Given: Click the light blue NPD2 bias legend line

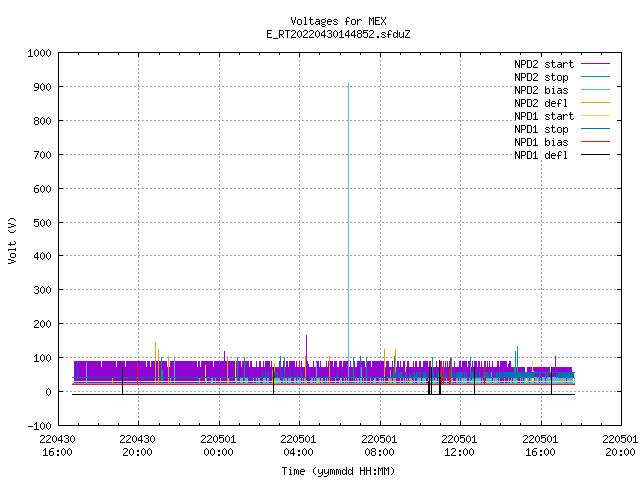Looking at the screenshot, I should [595, 90].
